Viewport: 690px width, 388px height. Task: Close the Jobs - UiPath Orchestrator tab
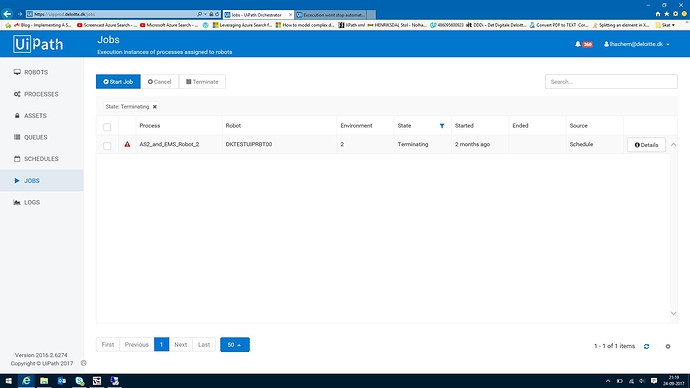(x=290, y=15)
